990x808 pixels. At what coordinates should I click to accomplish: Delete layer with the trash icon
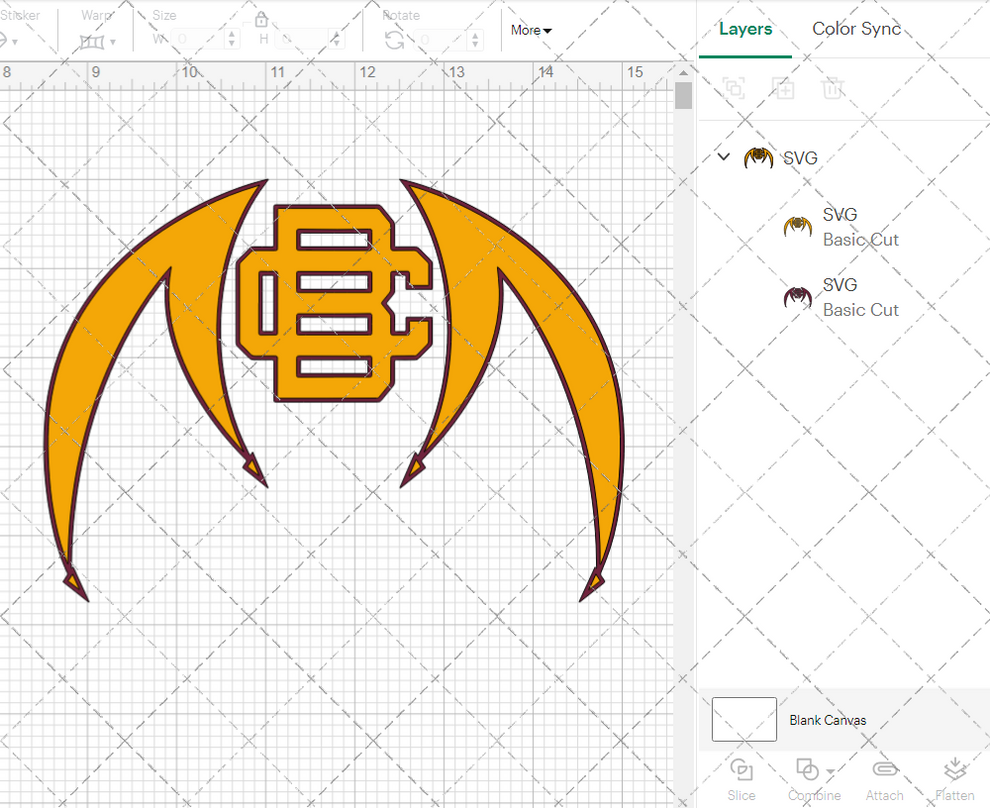pyautogui.click(x=833, y=88)
